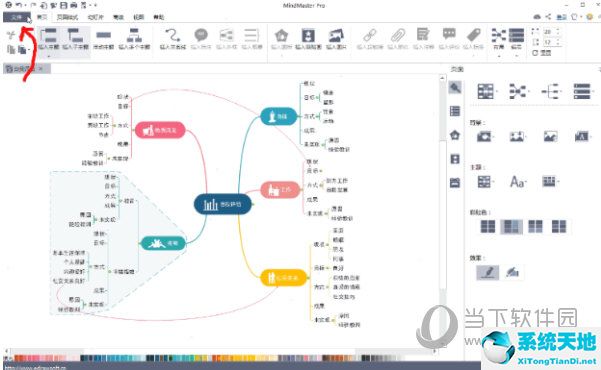Select the dark blue central topic node

tap(223, 204)
